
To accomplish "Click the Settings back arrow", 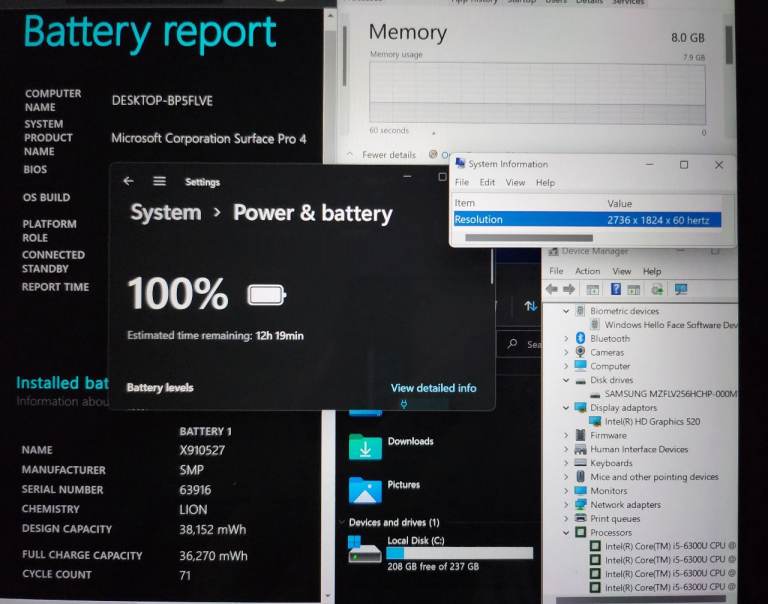I will pyautogui.click(x=128, y=181).
